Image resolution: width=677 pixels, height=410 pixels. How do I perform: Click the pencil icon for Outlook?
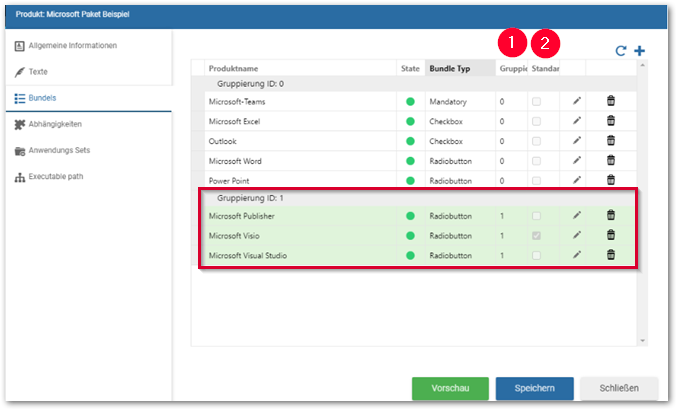point(577,141)
